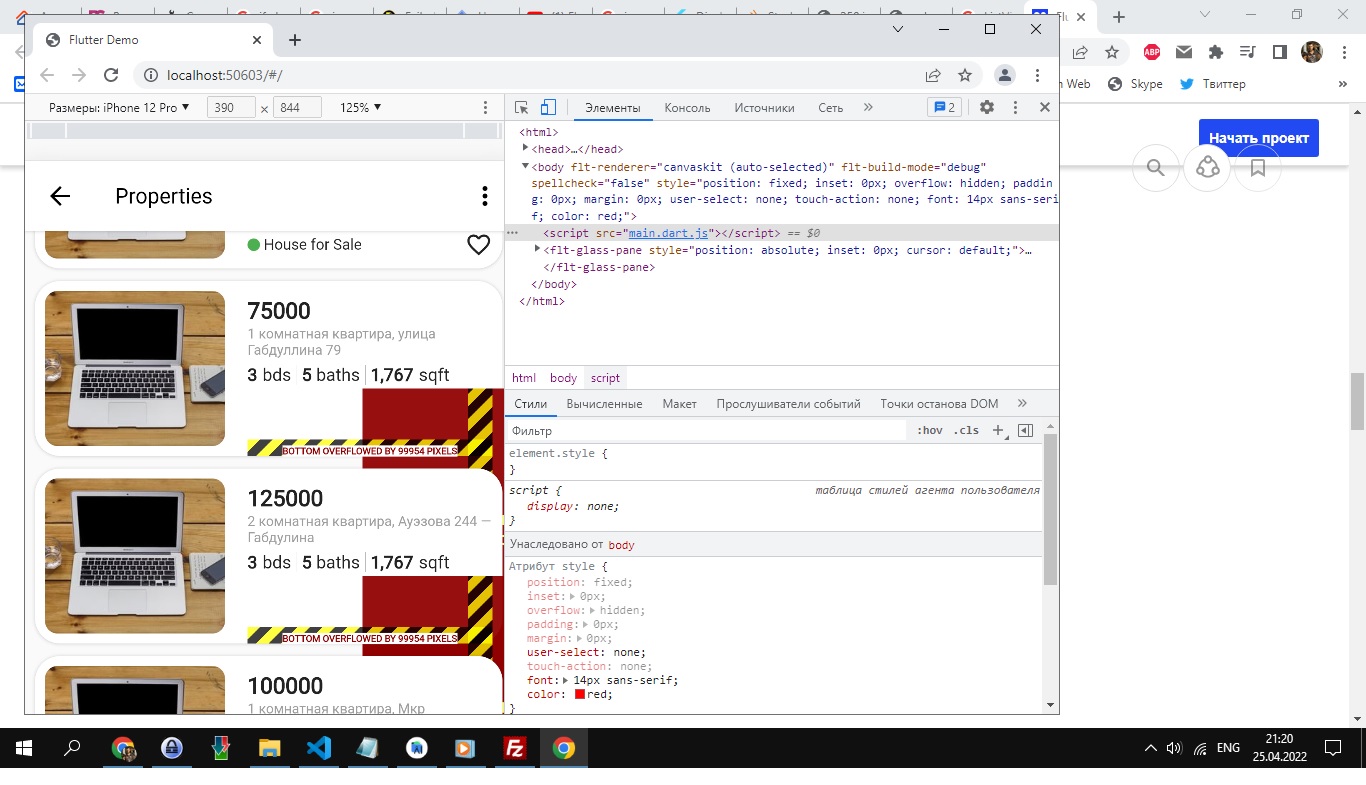
Task: Open the Точки останова DOM tab
Action: pos(939,404)
